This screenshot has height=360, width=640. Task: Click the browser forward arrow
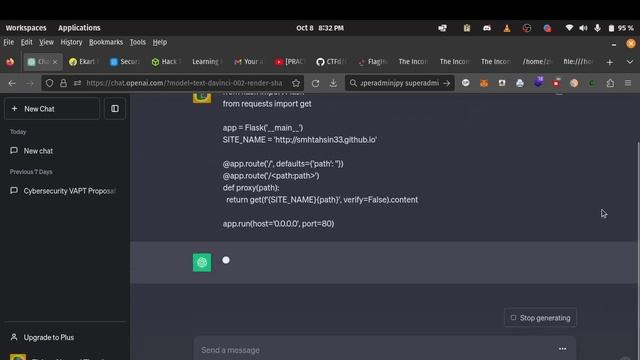coord(30,83)
